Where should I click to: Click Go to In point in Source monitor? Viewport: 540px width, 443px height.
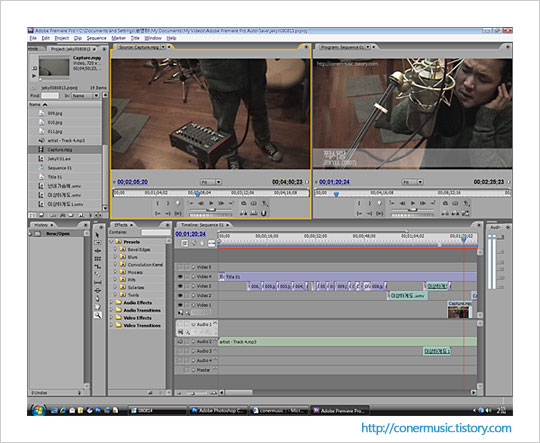click(158, 213)
